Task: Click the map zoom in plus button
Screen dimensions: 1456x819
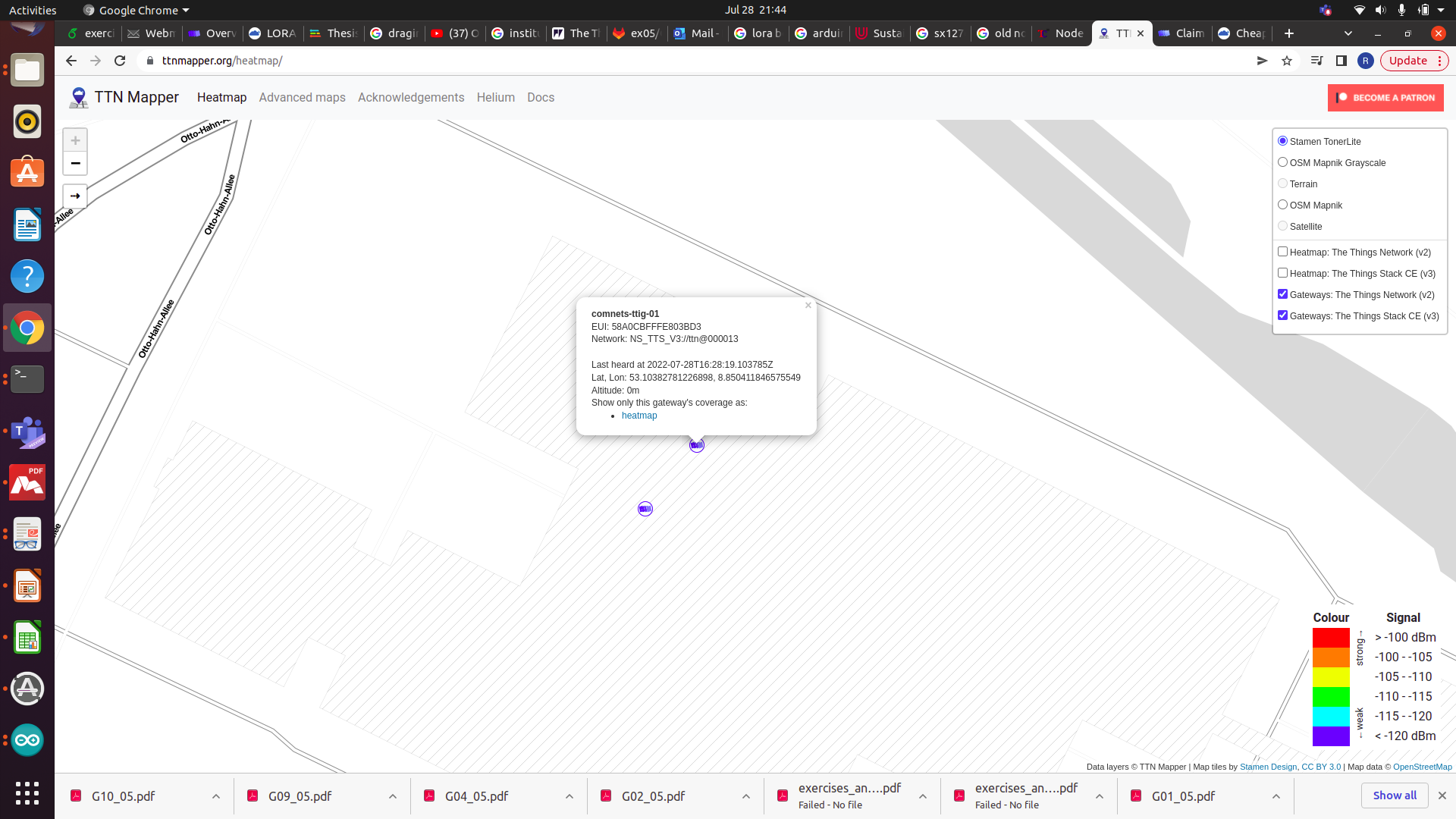Action: (x=75, y=140)
